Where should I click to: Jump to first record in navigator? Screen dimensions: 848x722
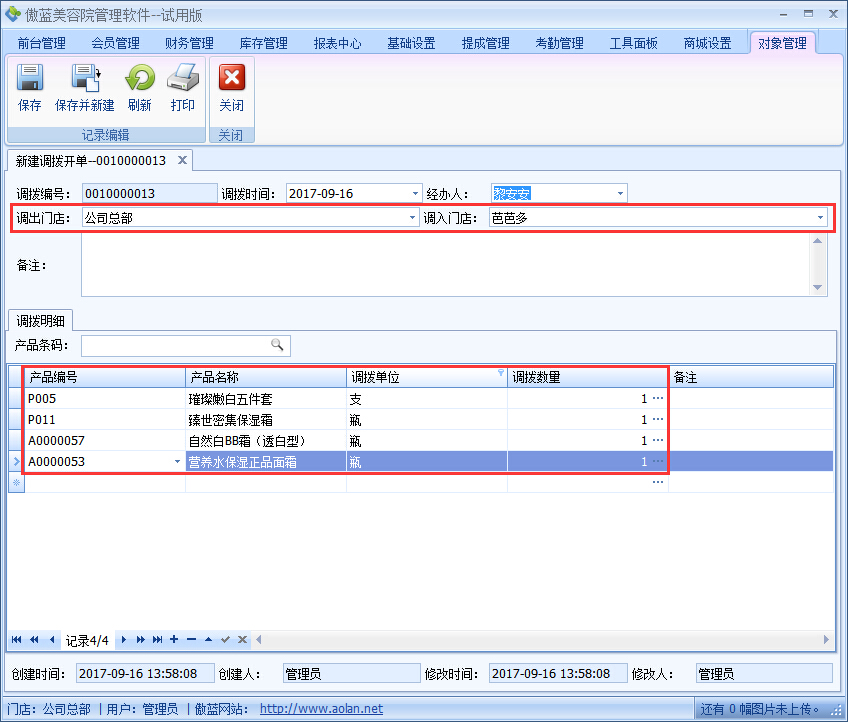point(17,640)
